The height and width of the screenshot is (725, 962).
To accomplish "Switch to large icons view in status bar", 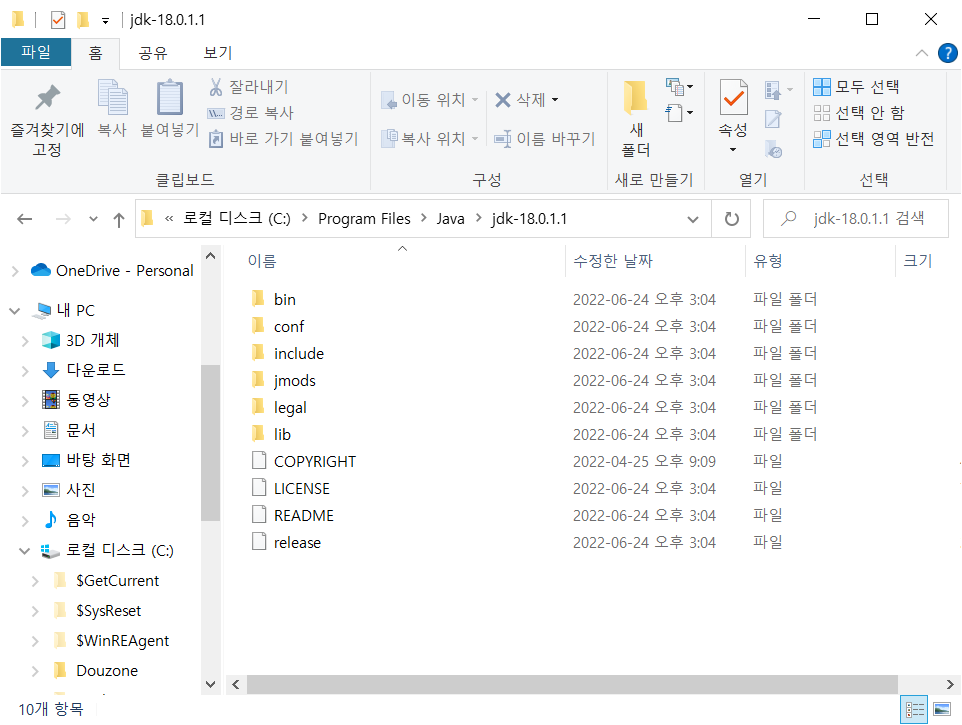I will [942, 710].
